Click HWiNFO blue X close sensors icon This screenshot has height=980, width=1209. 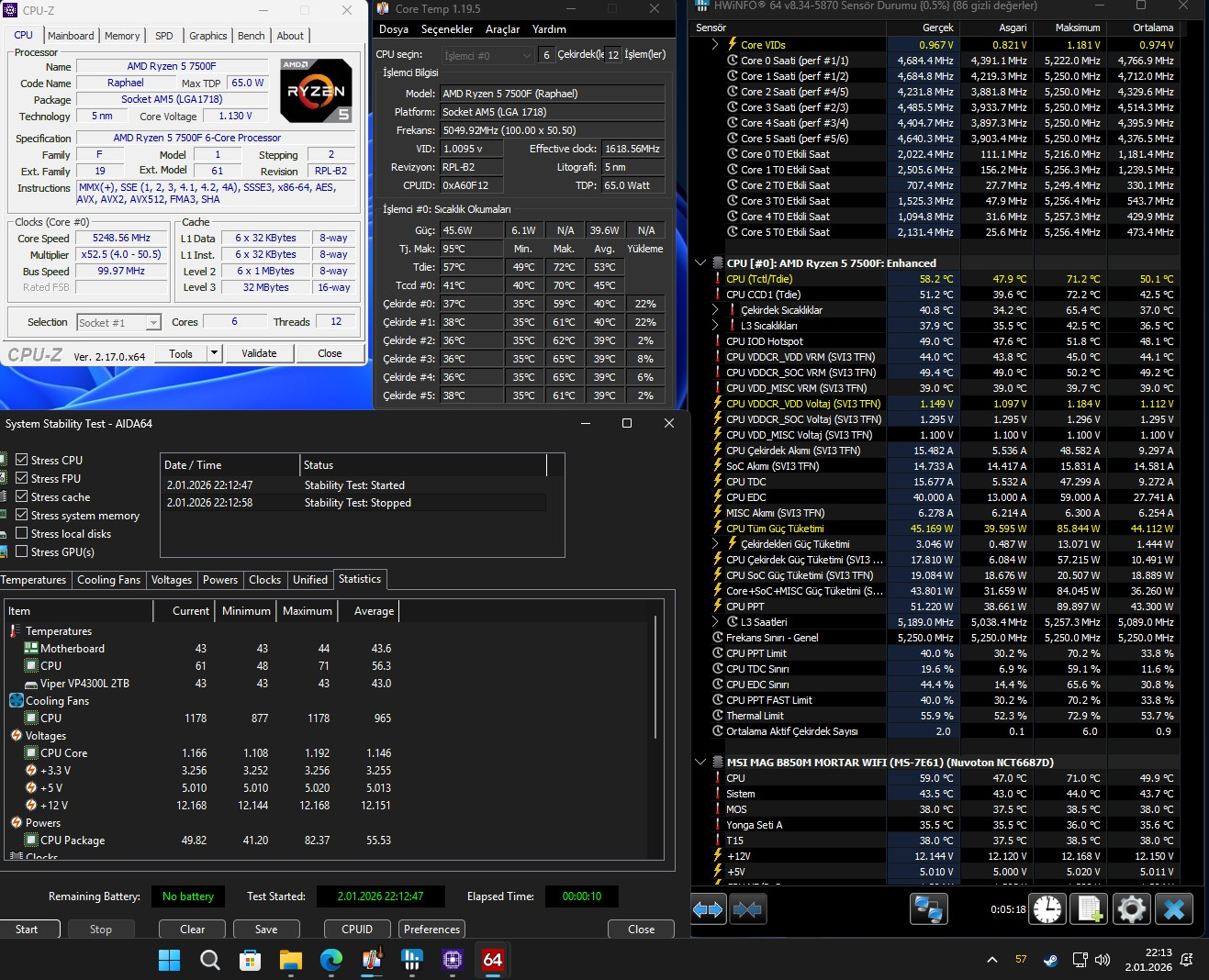point(1173,909)
